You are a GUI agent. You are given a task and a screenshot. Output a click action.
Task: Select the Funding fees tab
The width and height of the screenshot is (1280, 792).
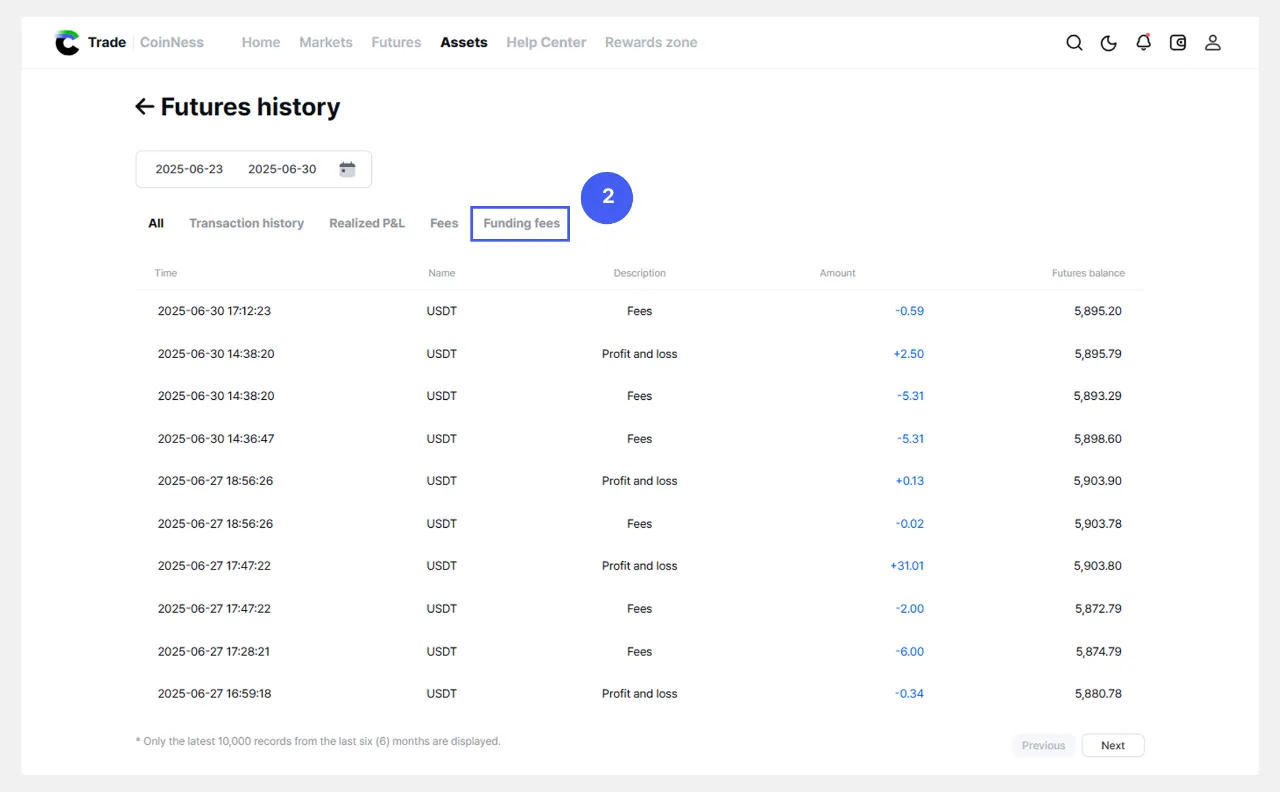[521, 223]
